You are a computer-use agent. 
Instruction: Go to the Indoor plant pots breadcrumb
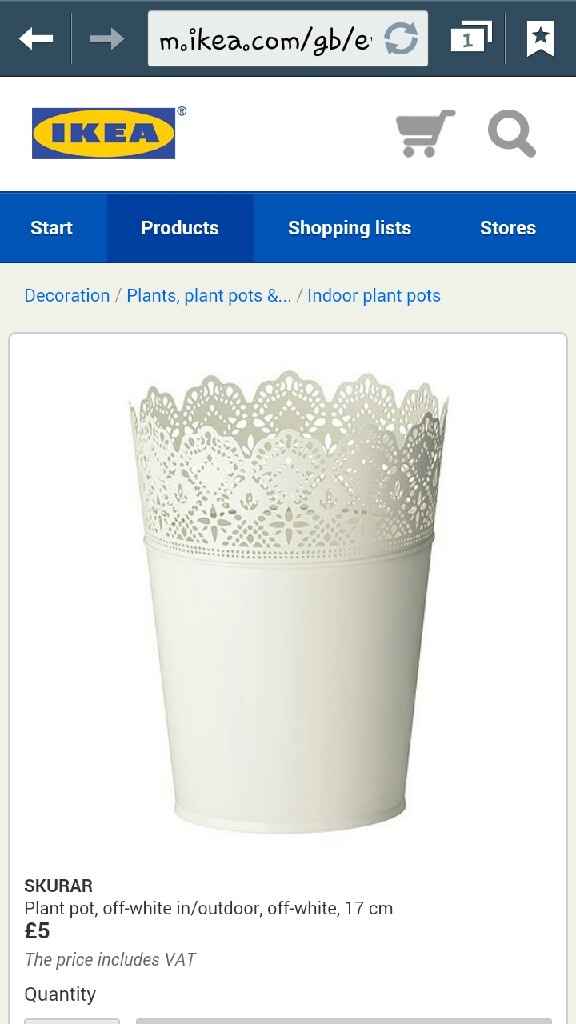(374, 296)
